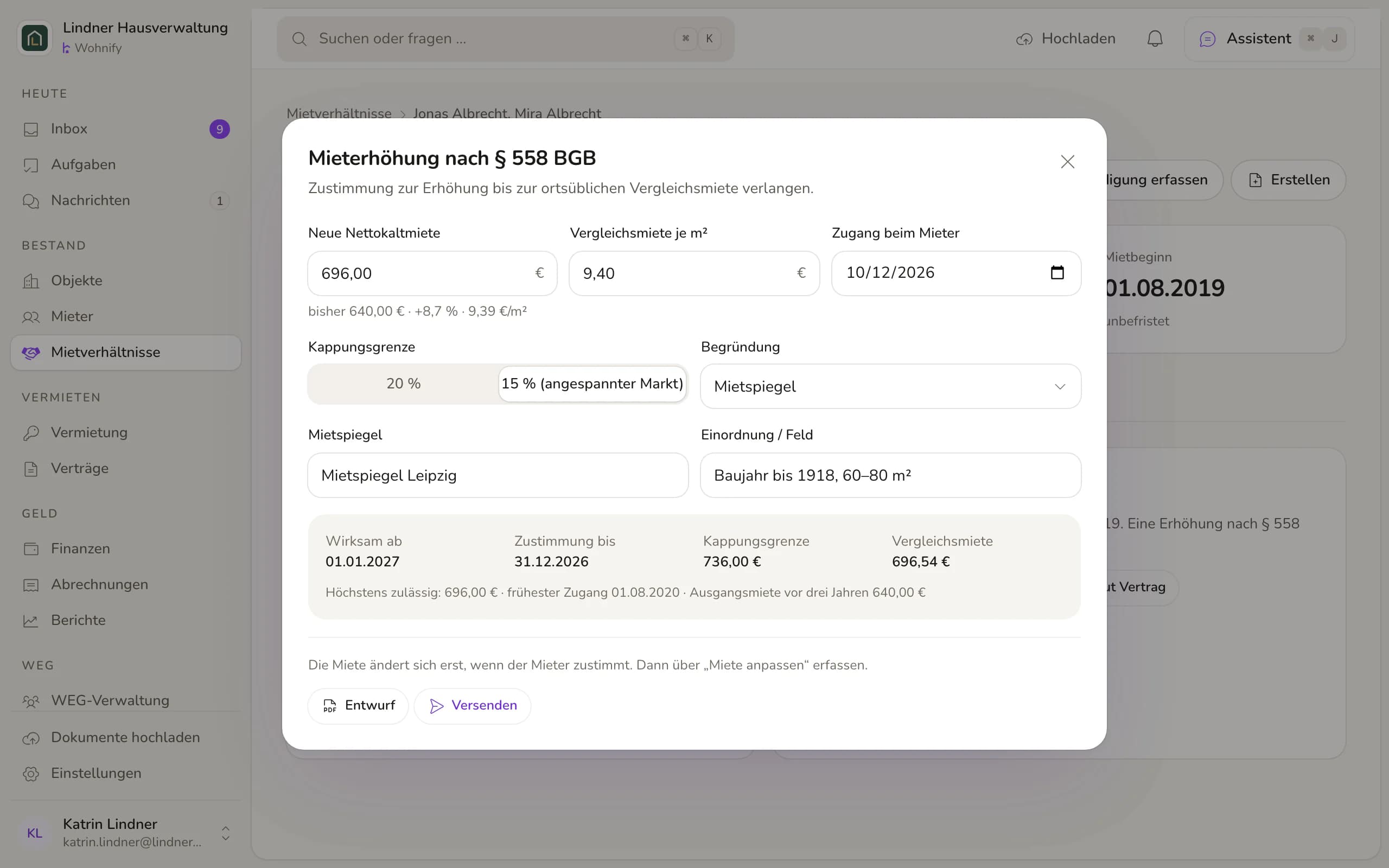
Task: Focus the Vergleichsmiete je m² input field
Action: click(x=694, y=273)
